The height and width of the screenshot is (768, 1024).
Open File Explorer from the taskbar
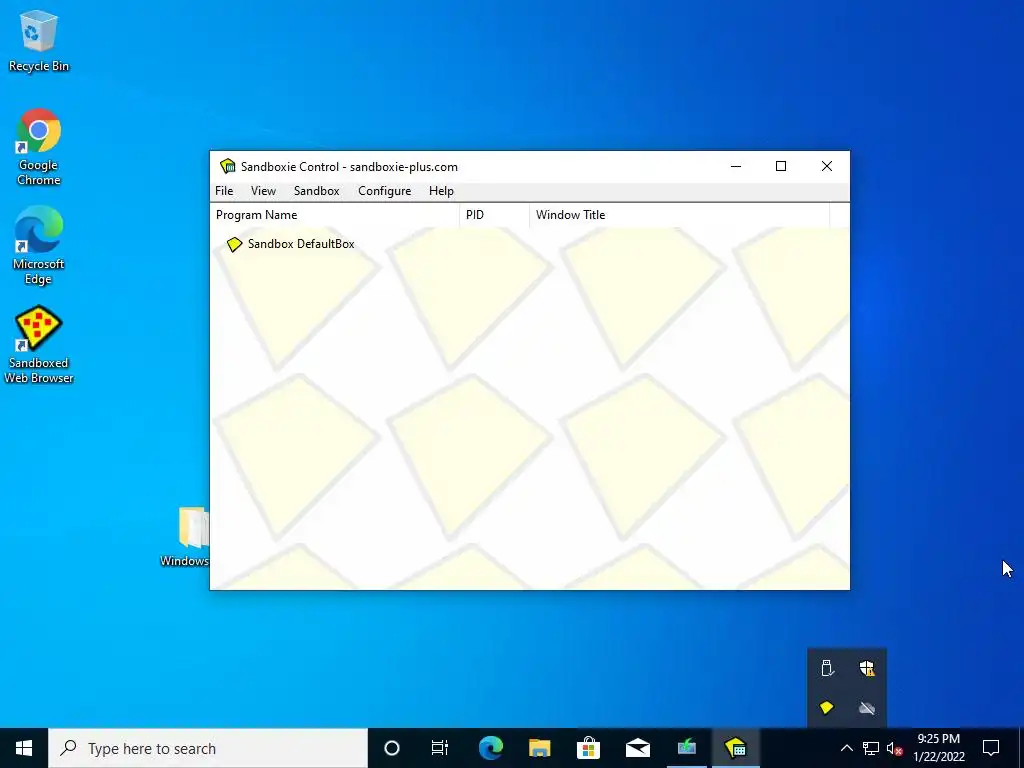(x=539, y=748)
